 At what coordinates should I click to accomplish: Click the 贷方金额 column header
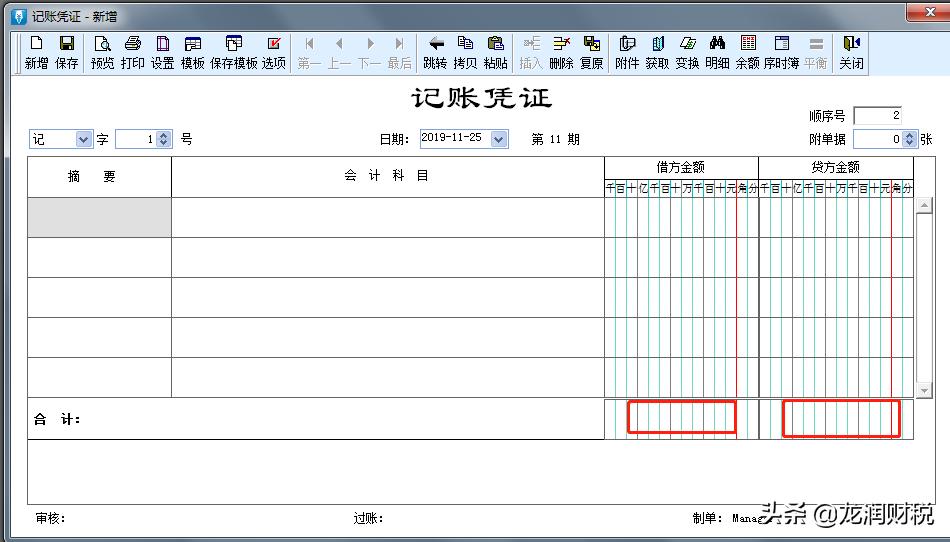click(836, 168)
